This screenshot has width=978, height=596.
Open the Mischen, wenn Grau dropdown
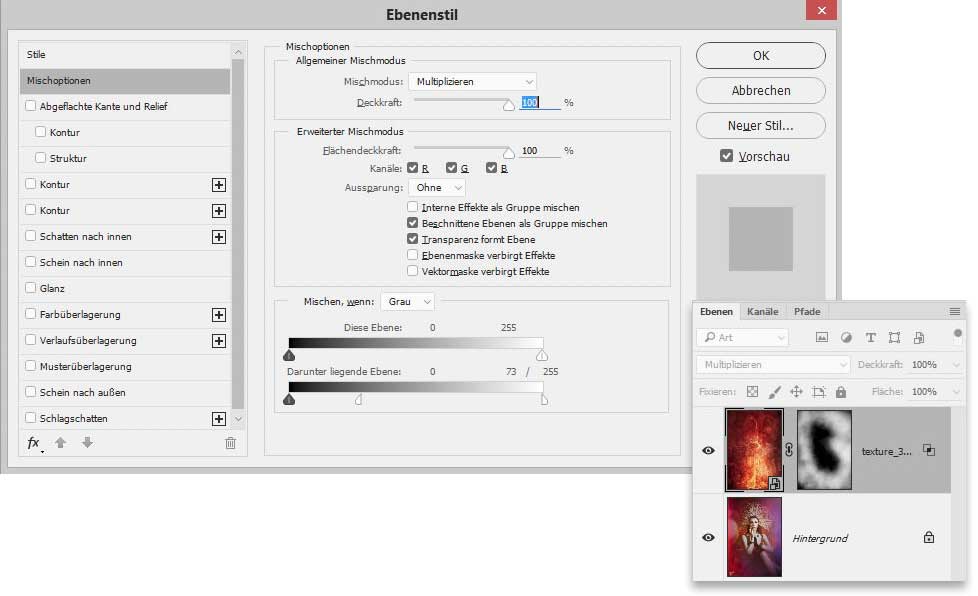click(x=408, y=301)
